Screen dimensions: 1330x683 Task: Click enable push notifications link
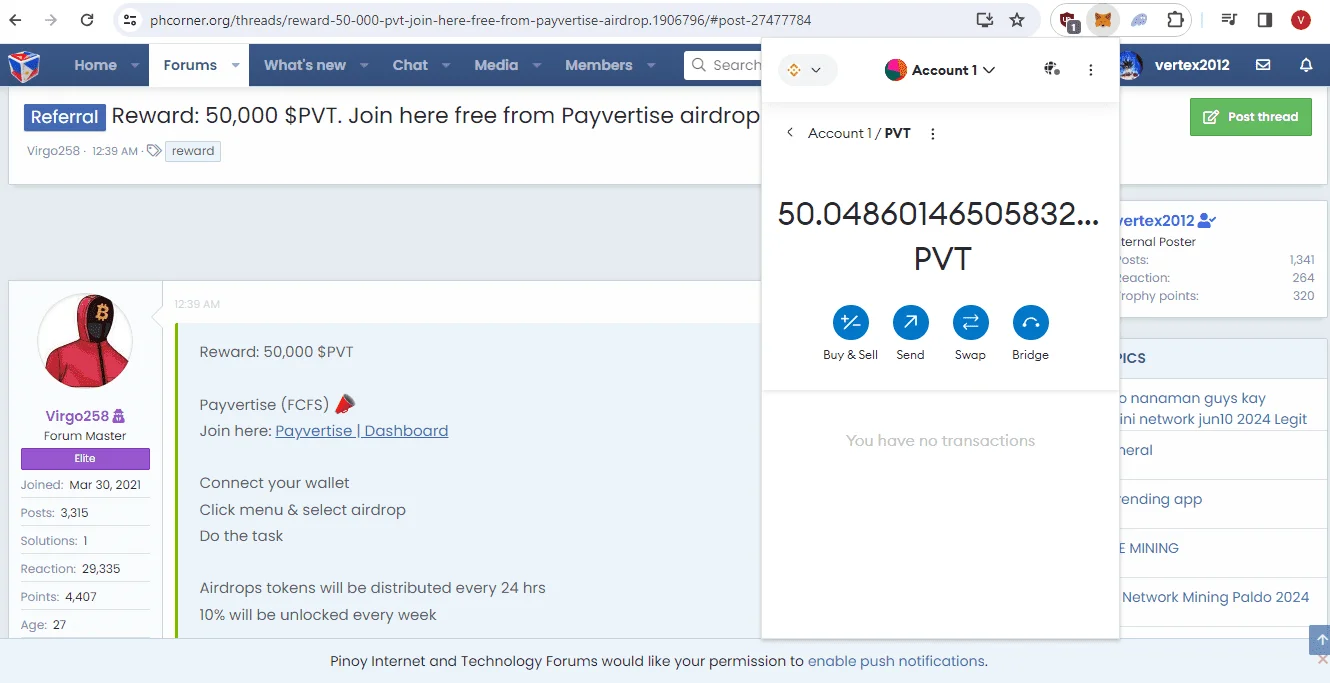click(896, 661)
